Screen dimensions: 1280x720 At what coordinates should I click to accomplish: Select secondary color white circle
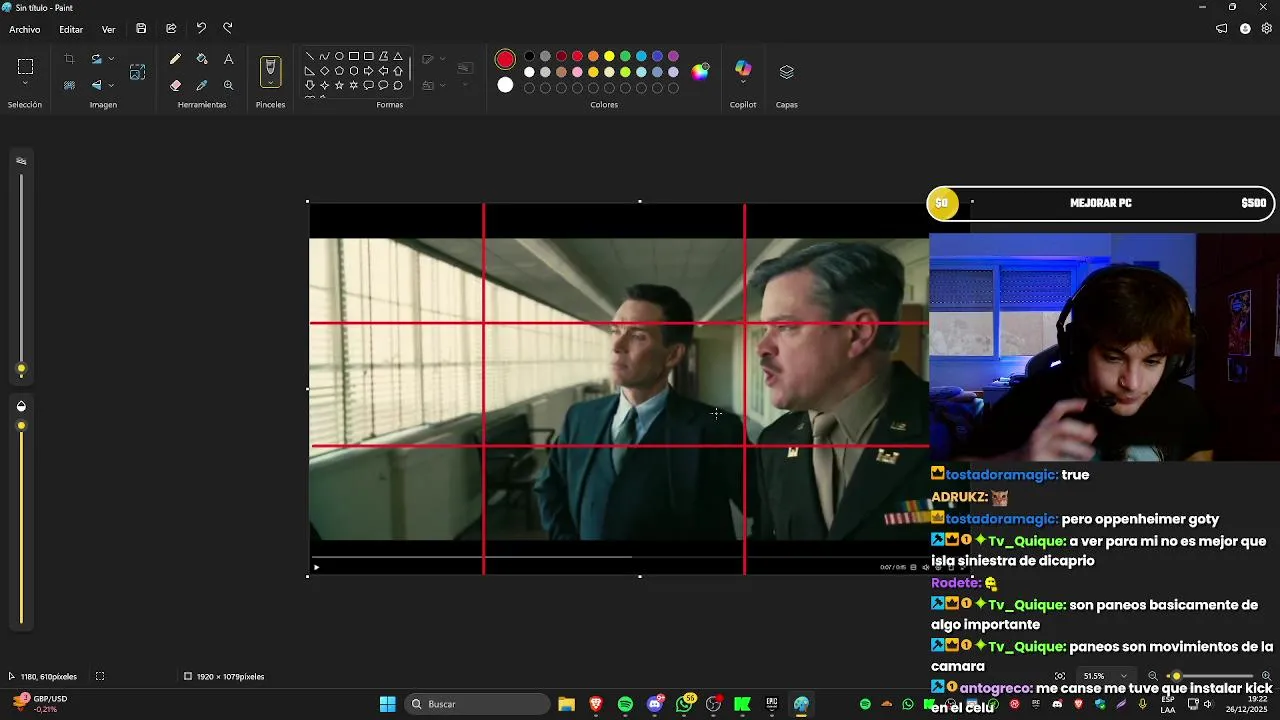505,85
